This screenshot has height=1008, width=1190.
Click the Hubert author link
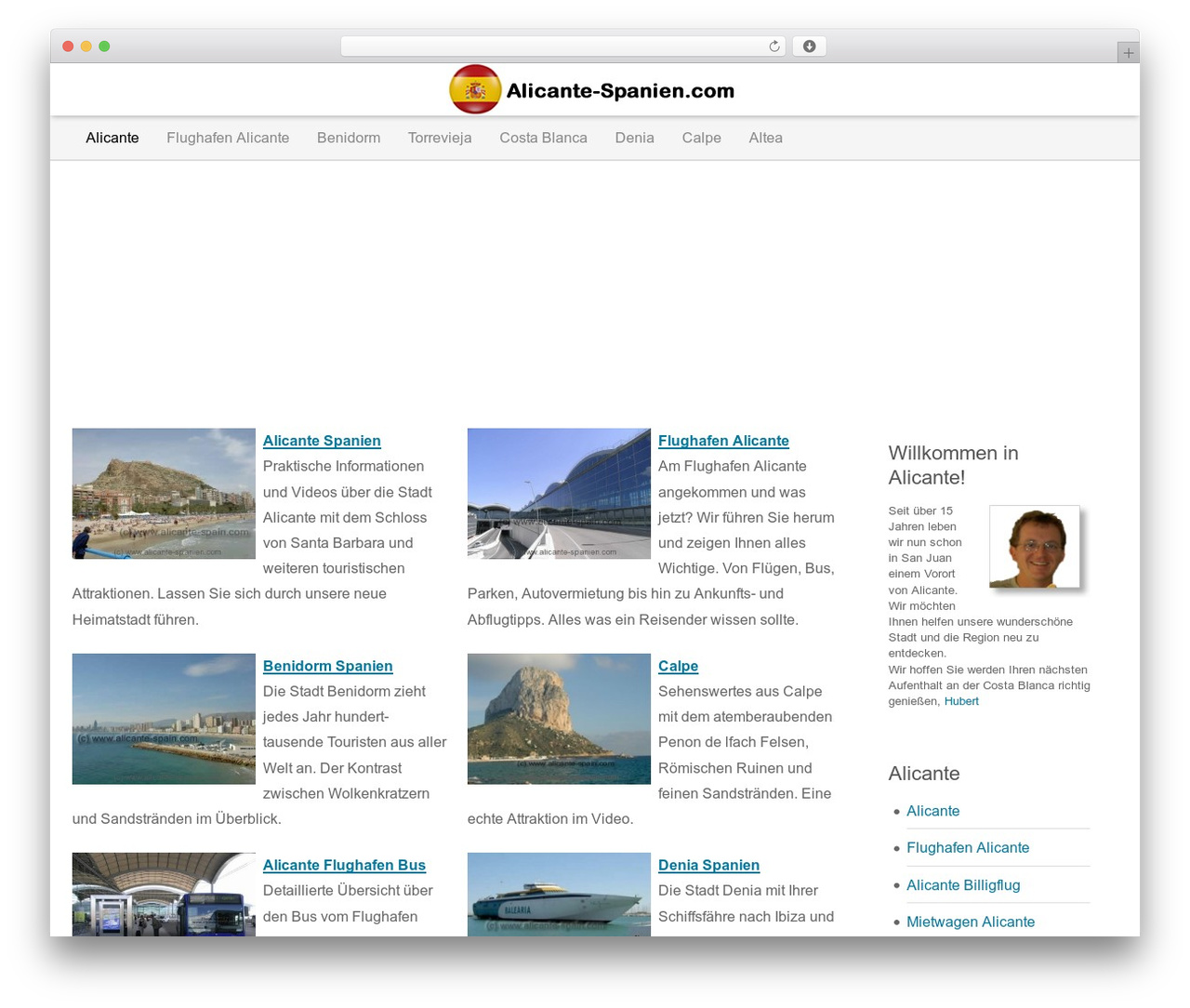pos(961,701)
